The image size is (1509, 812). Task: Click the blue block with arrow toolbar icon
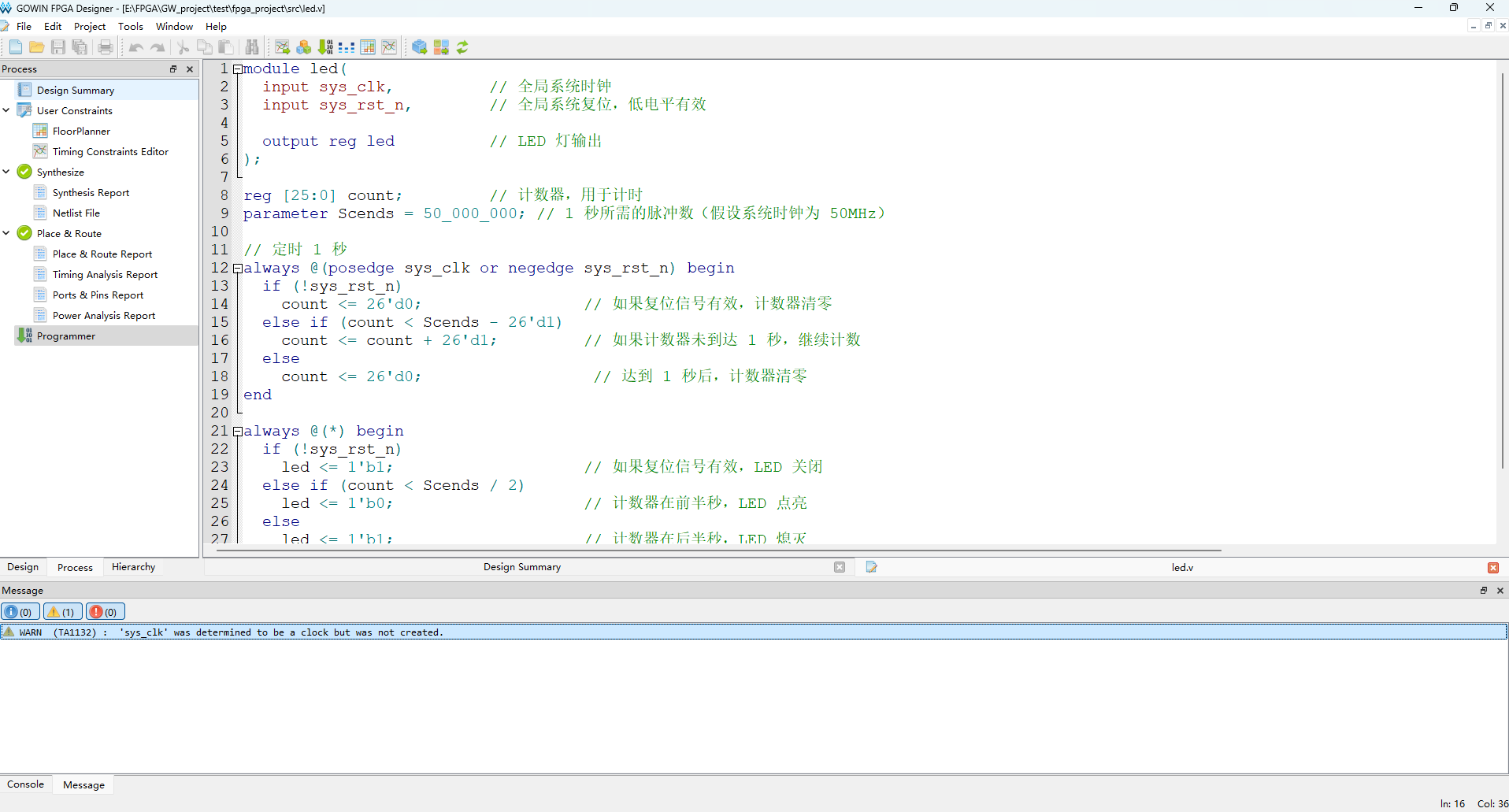pyautogui.click(x=420, y=47)
